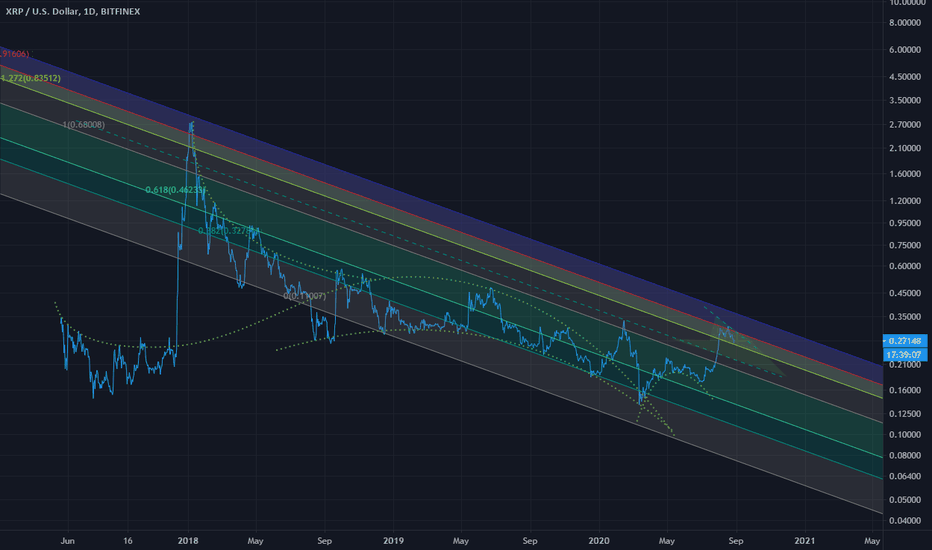Click the 1.60000 price axis label

pyautogui.click(x=905, y=174)
